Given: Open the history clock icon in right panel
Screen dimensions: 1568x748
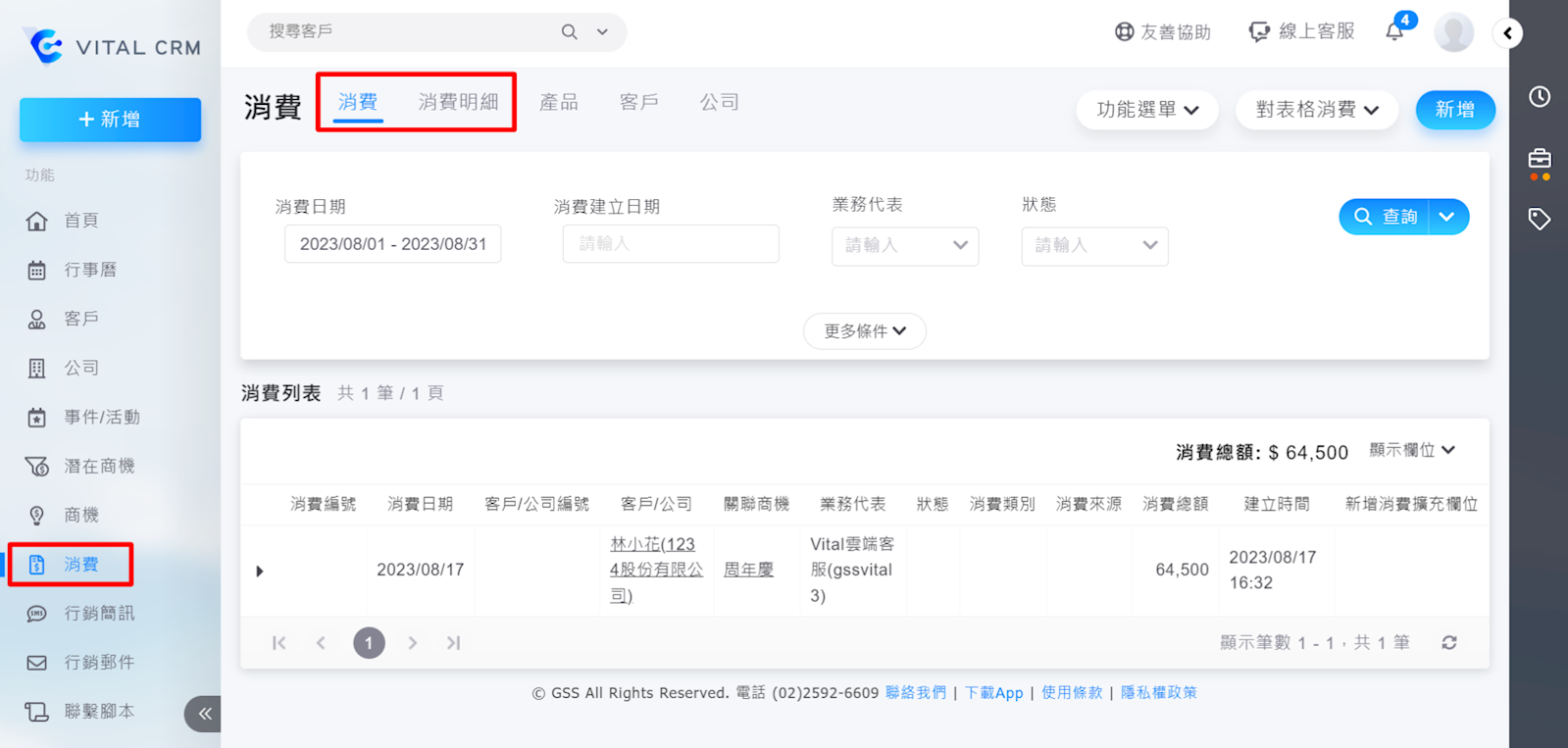Looking at the screenshot, I should tap(1540, 97).
